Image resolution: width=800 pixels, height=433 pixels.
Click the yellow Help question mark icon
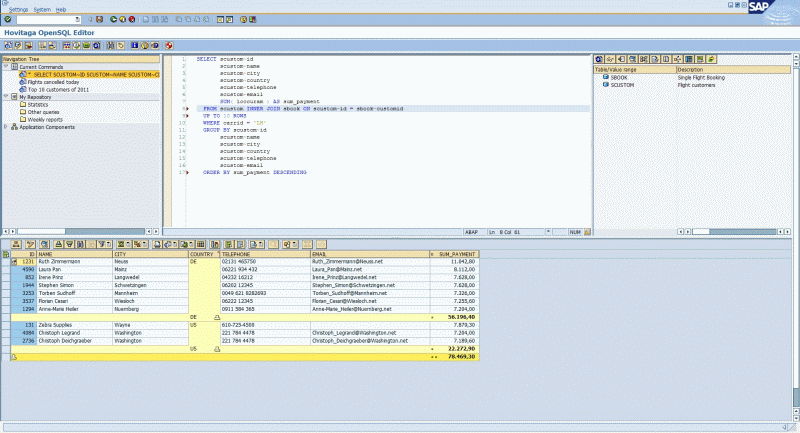243,19
